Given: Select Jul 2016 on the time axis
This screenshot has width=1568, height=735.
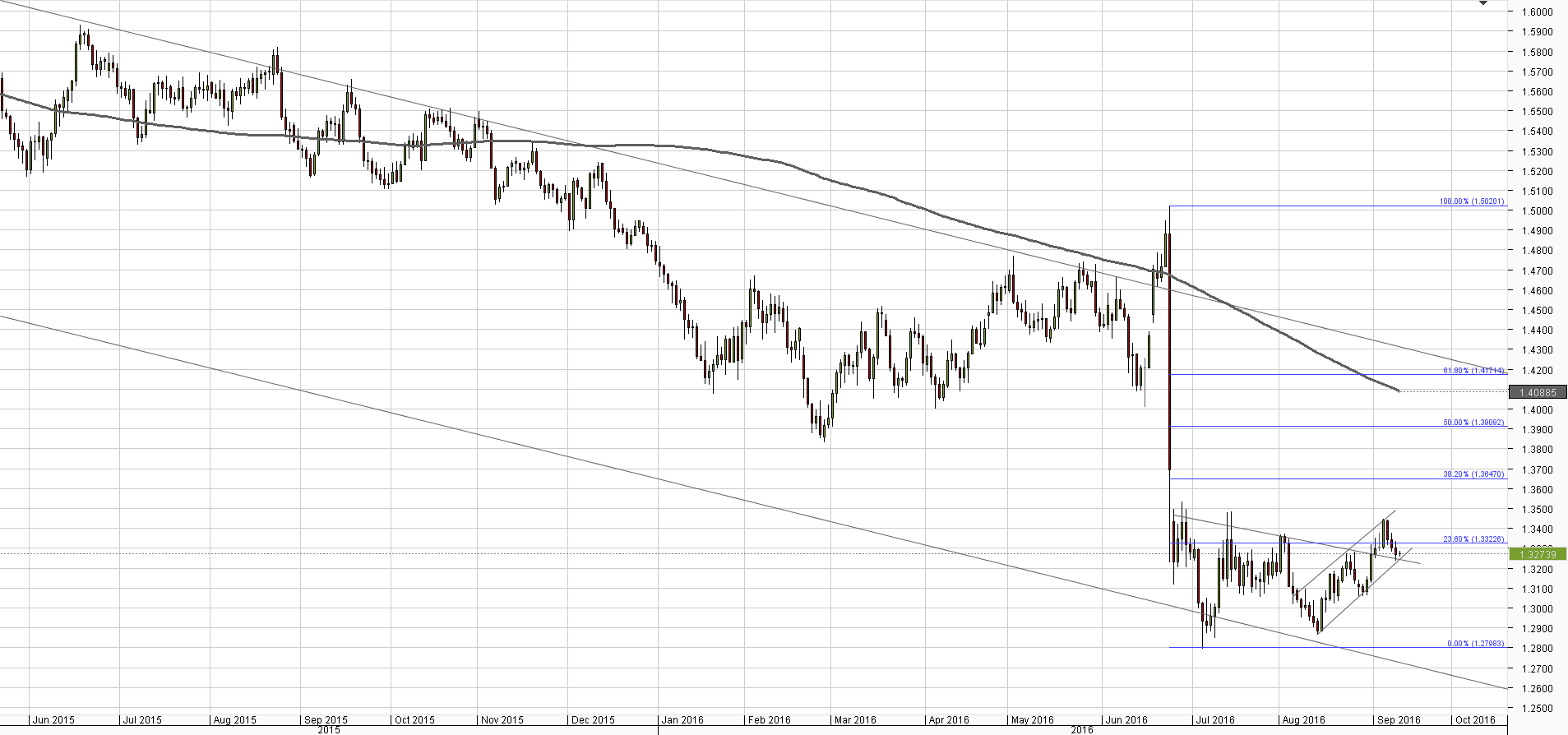Looking at the screenshot, I should pos(1215,720).
